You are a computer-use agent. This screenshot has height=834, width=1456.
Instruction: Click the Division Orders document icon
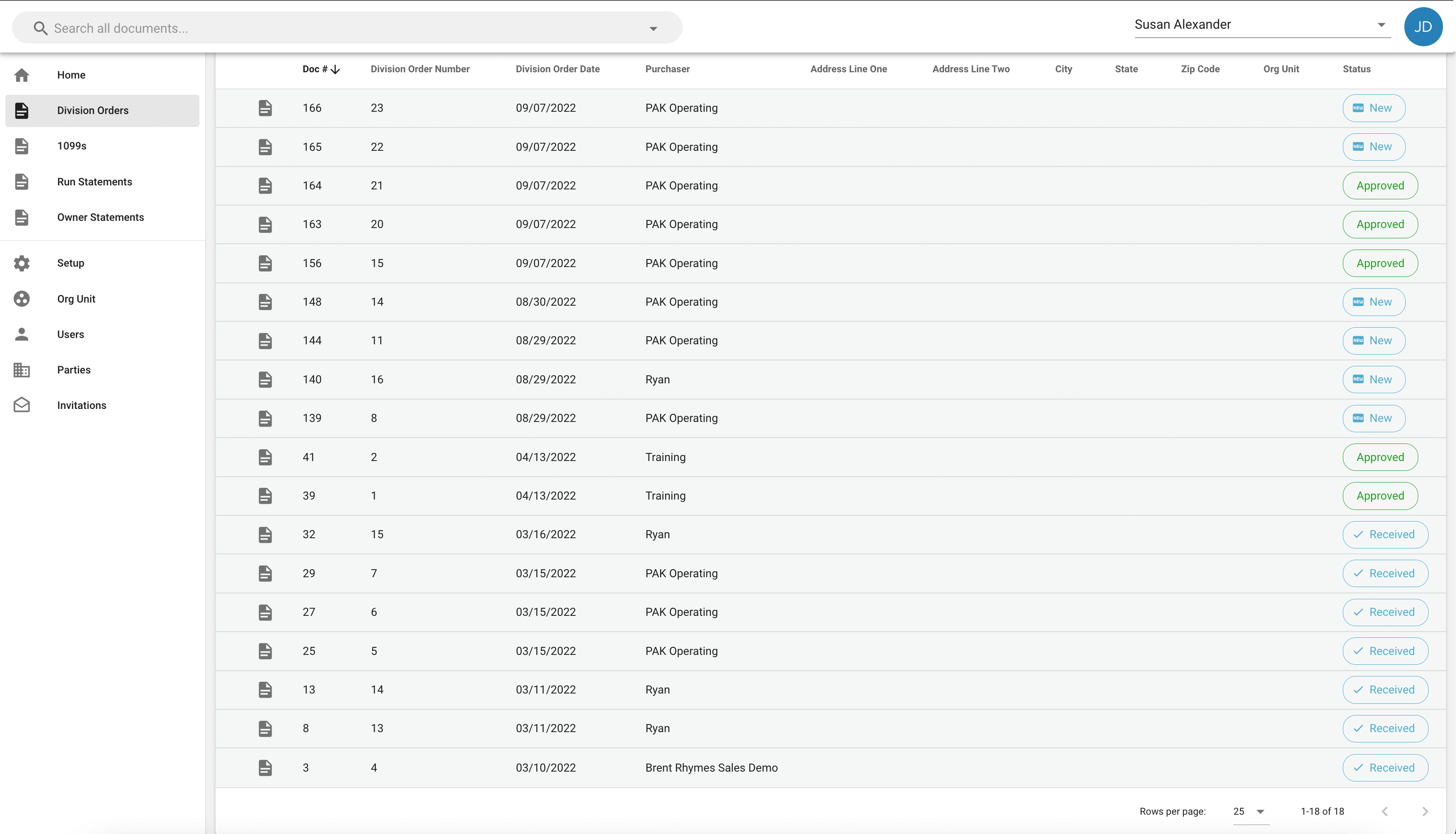[22, 110]
